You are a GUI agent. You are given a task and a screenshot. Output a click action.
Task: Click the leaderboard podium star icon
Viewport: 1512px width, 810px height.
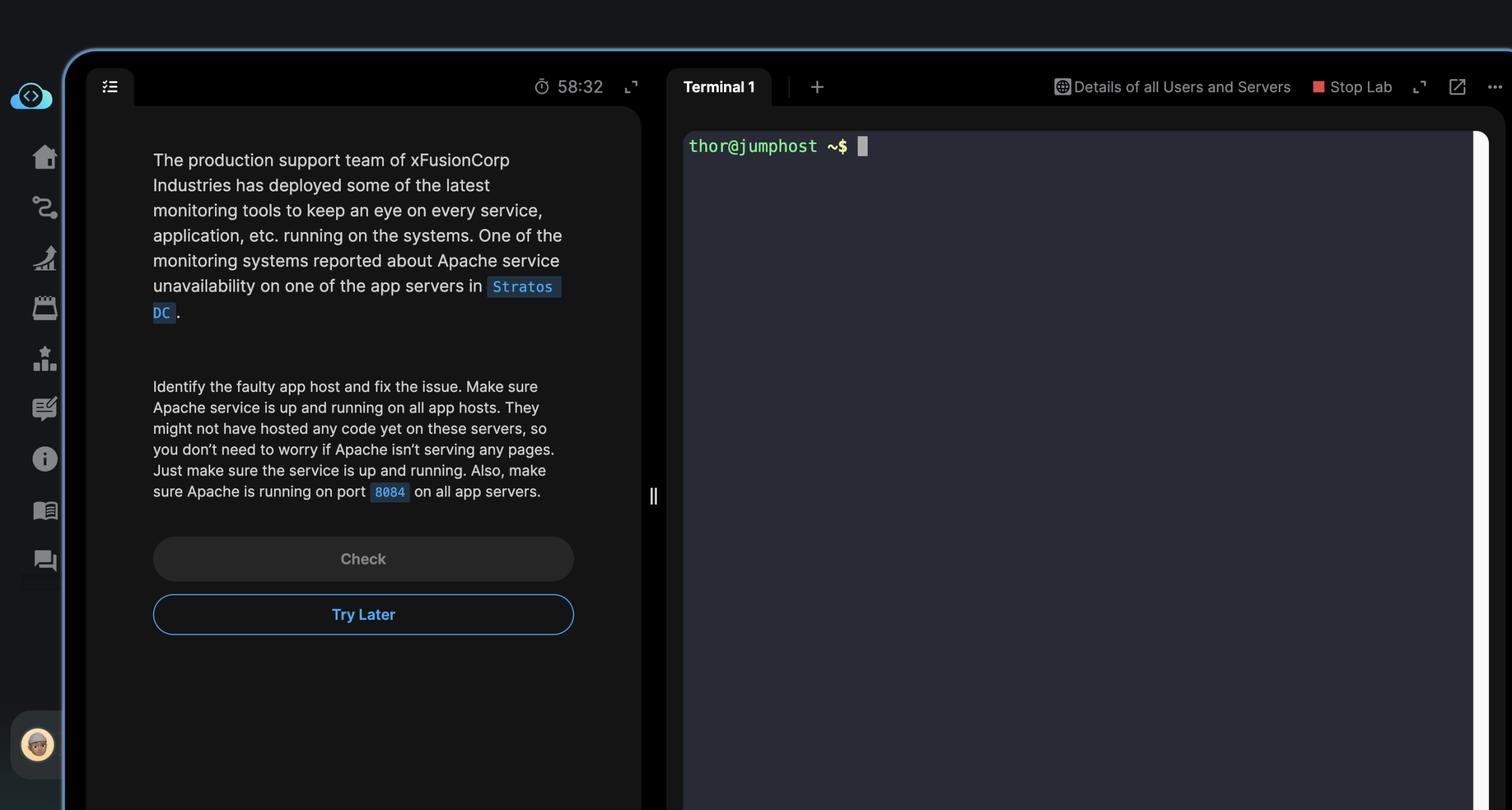(x=45, y=358)
